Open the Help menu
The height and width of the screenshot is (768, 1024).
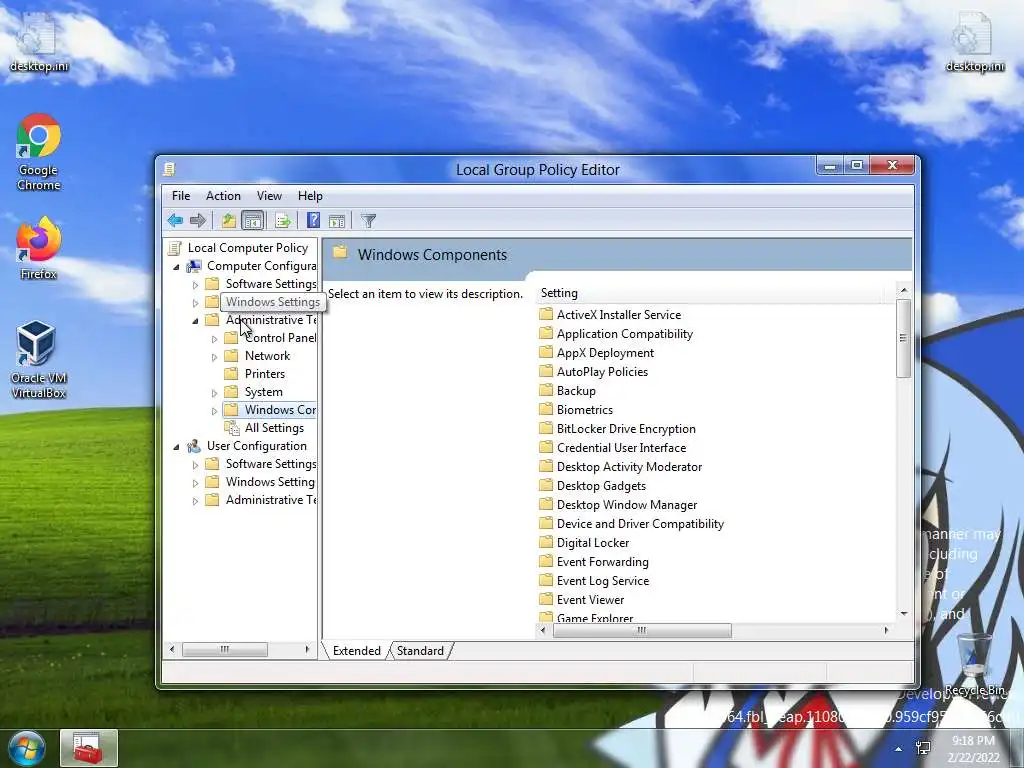(310, 196)
